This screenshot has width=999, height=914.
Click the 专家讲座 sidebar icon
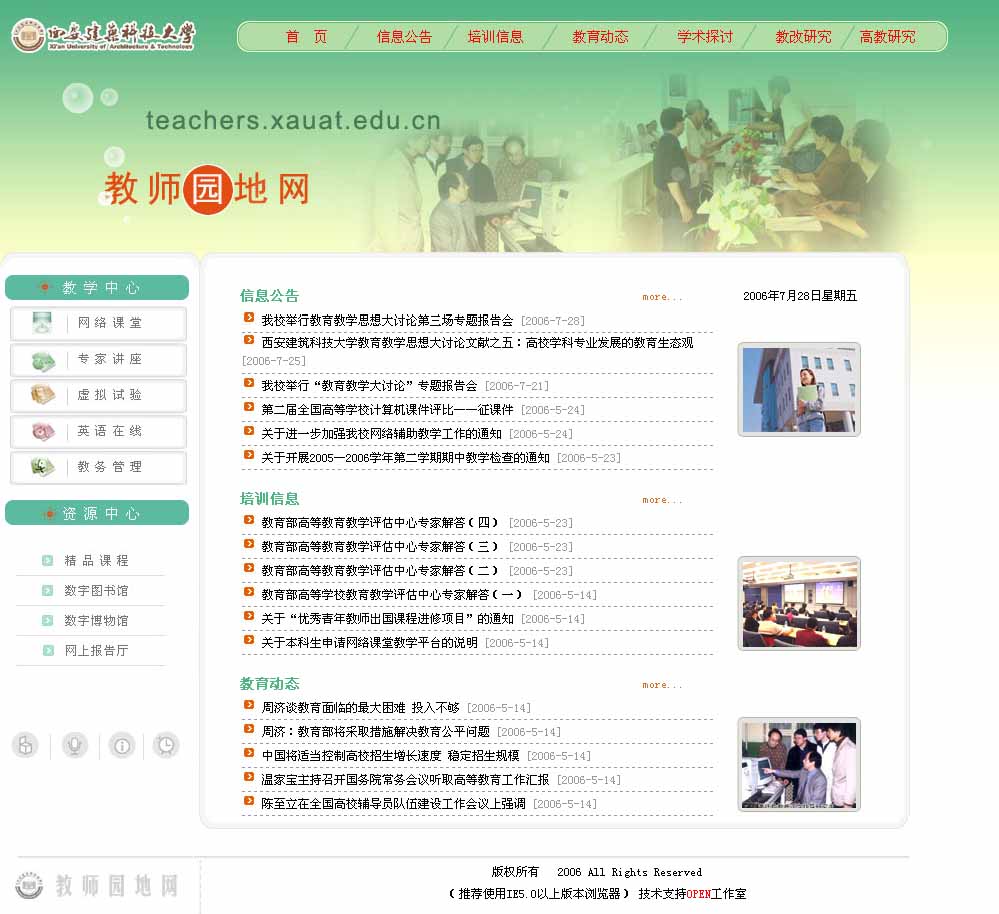(x=42, y=360)
